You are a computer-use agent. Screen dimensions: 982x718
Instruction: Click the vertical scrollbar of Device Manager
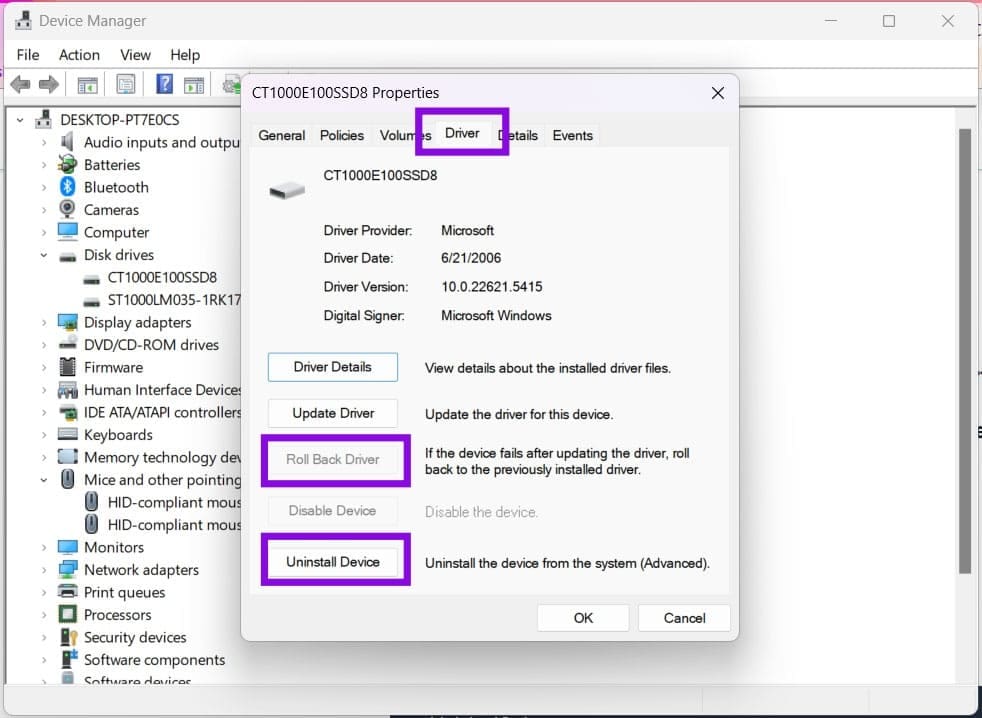pyautogui.click(x=964, y=351)
